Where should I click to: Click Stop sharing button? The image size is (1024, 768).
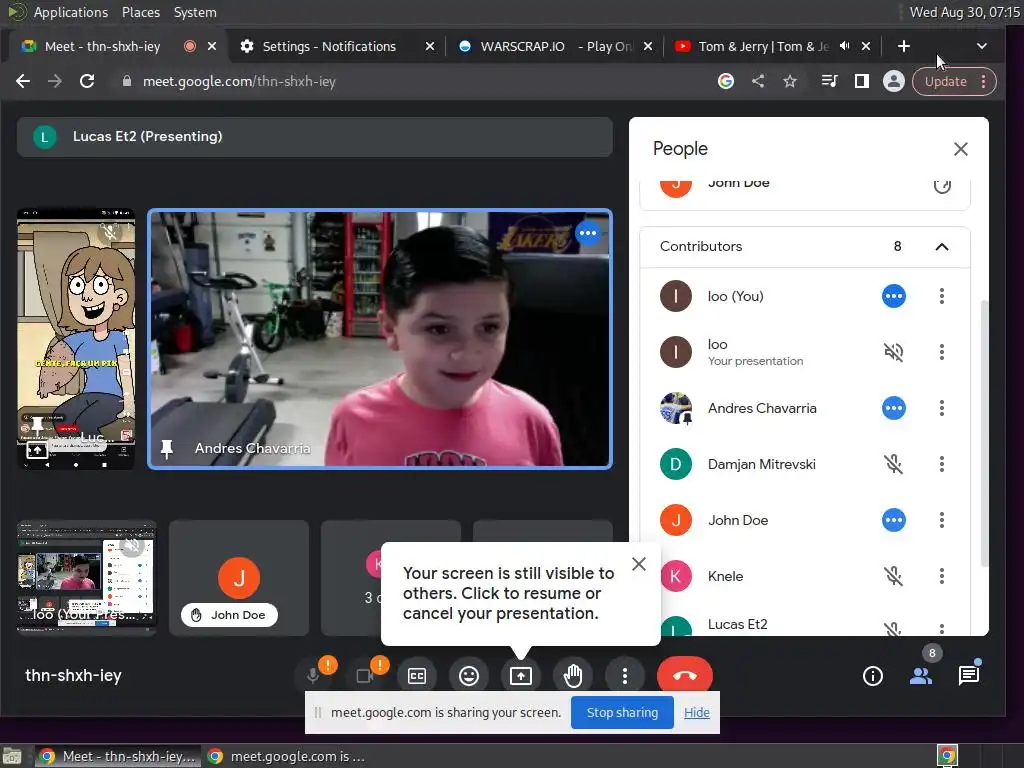[x=622, y=712]
